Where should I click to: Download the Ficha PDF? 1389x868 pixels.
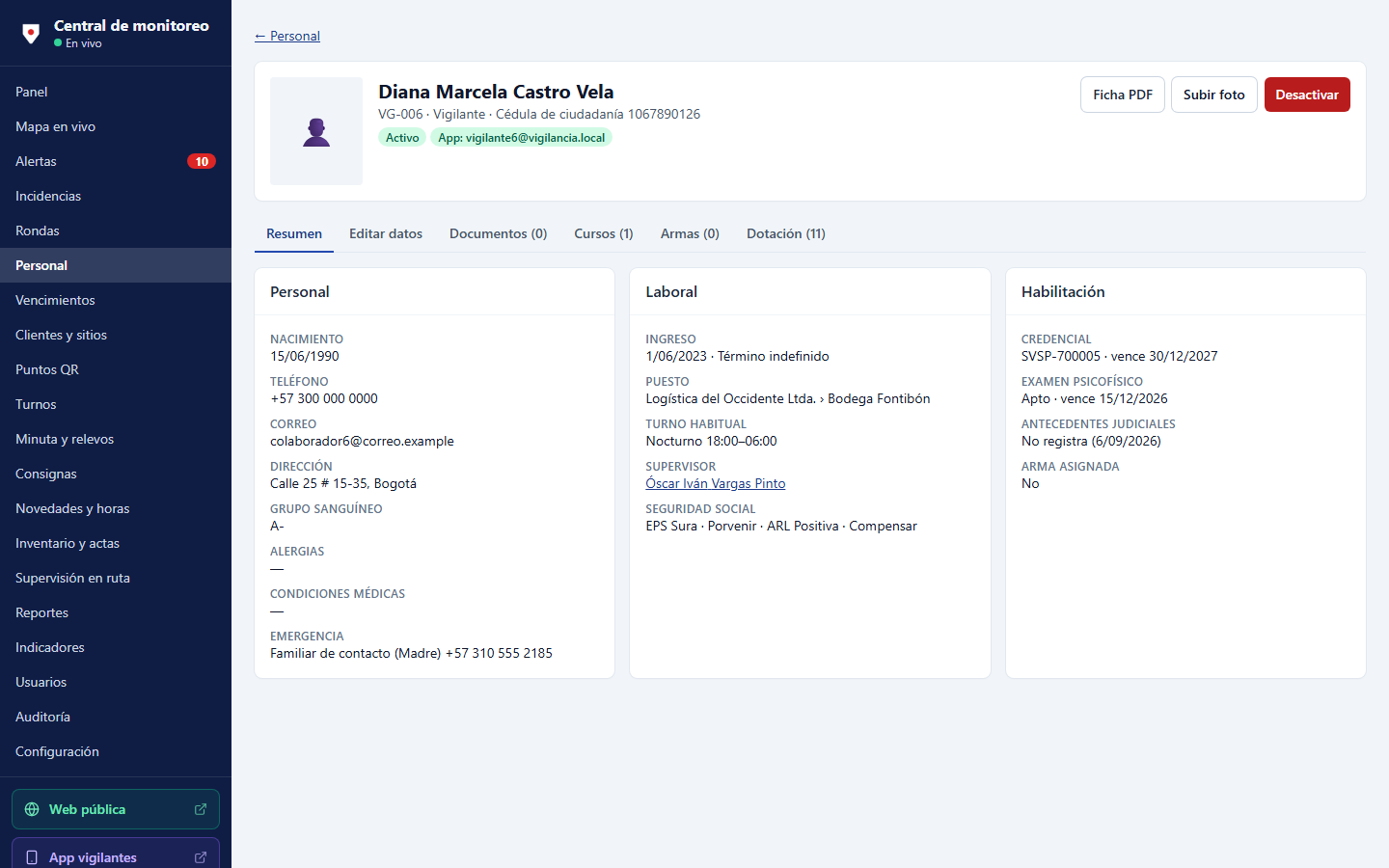pos(1123,95)
